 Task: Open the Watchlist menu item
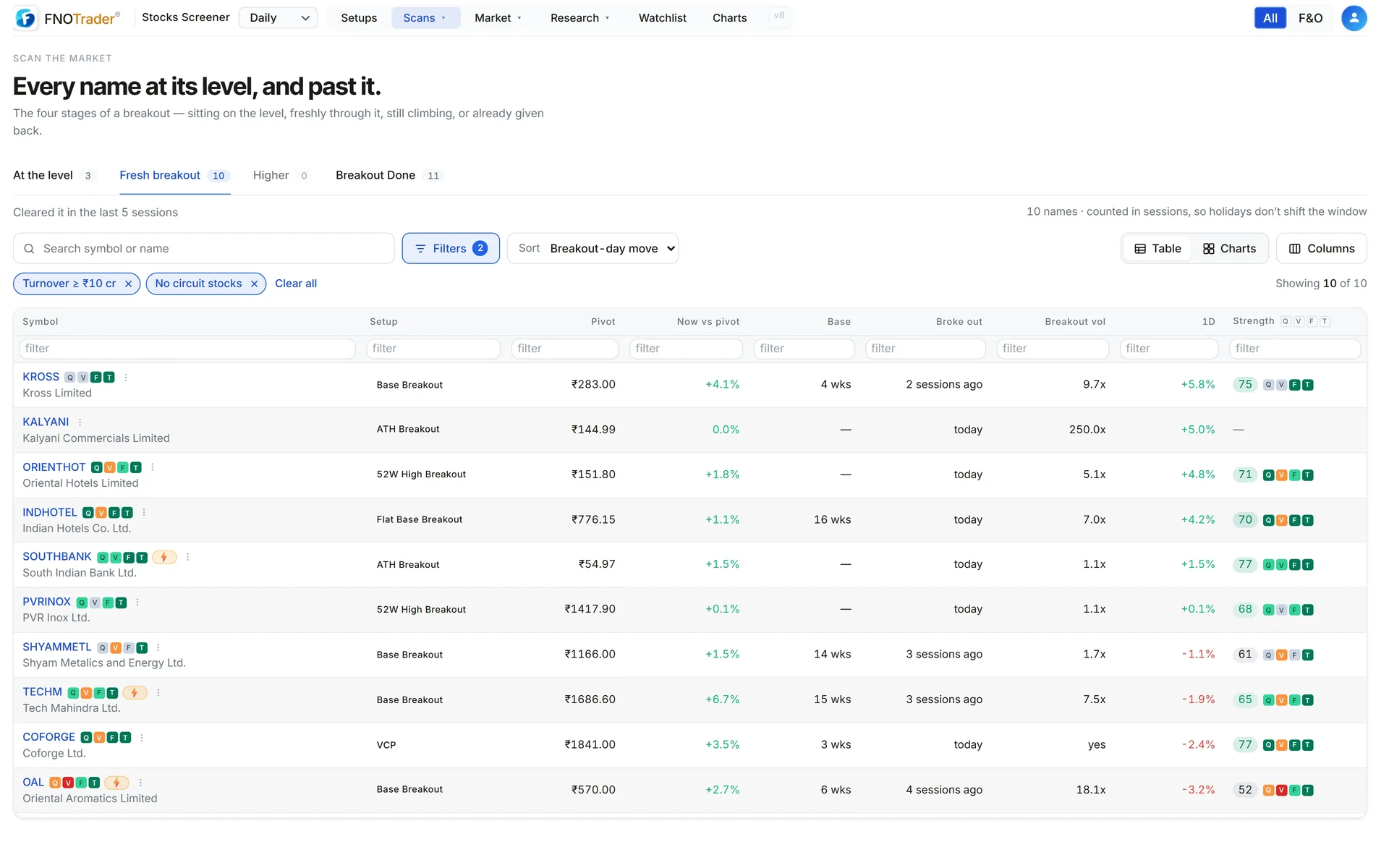point(662,18)
